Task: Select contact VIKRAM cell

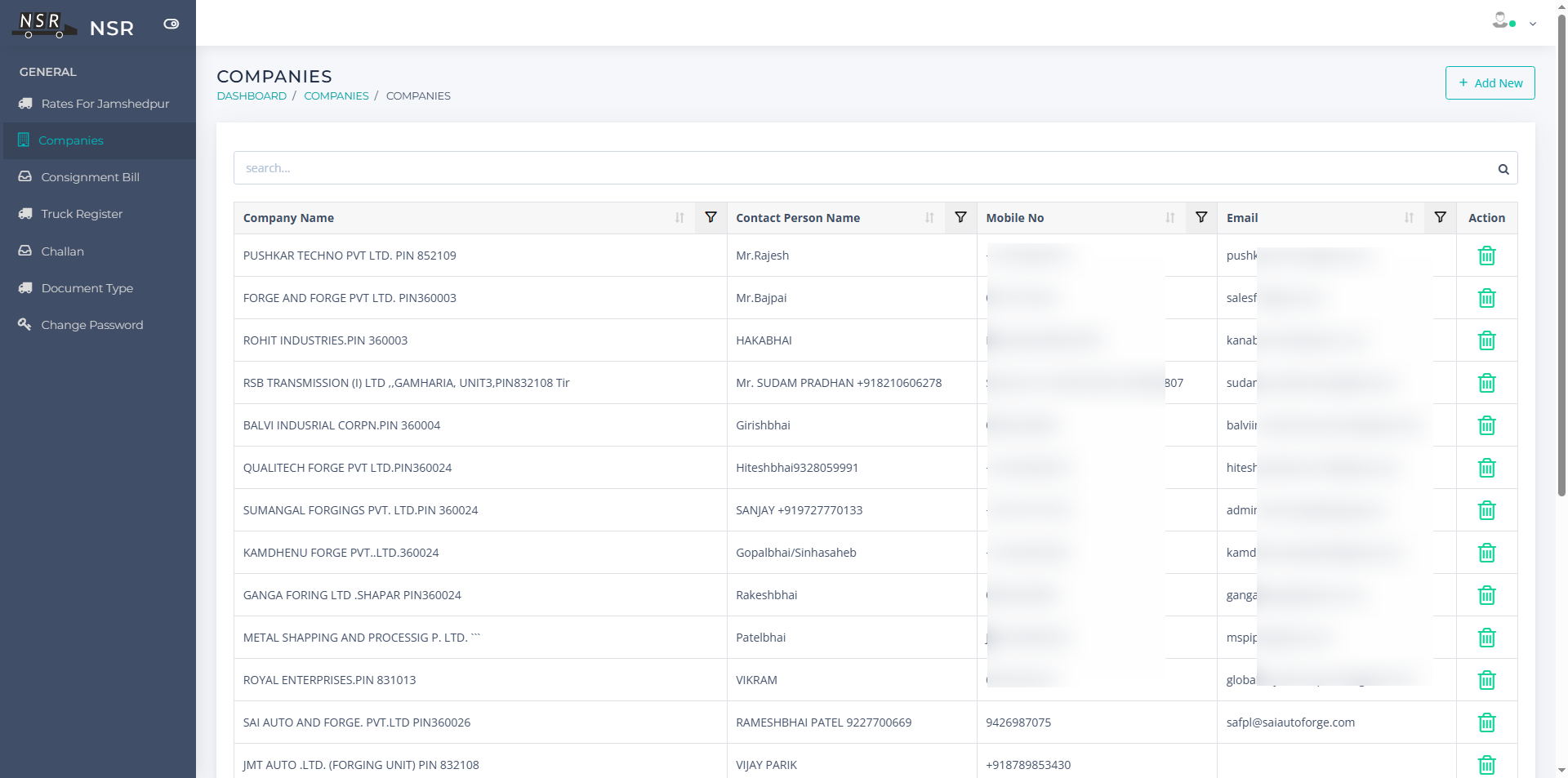Action: click(852, 680)
